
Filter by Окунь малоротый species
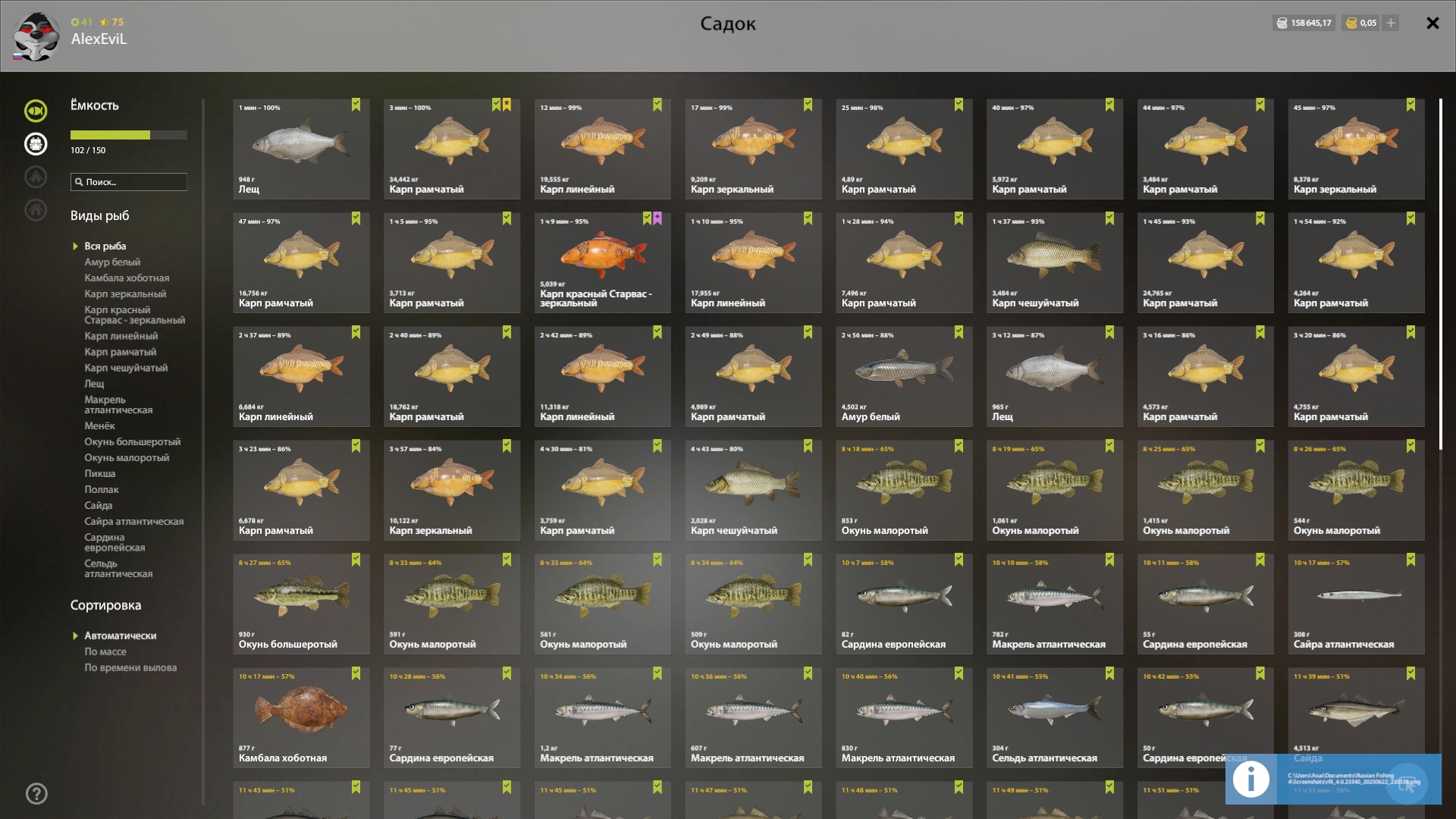(127, 457)
